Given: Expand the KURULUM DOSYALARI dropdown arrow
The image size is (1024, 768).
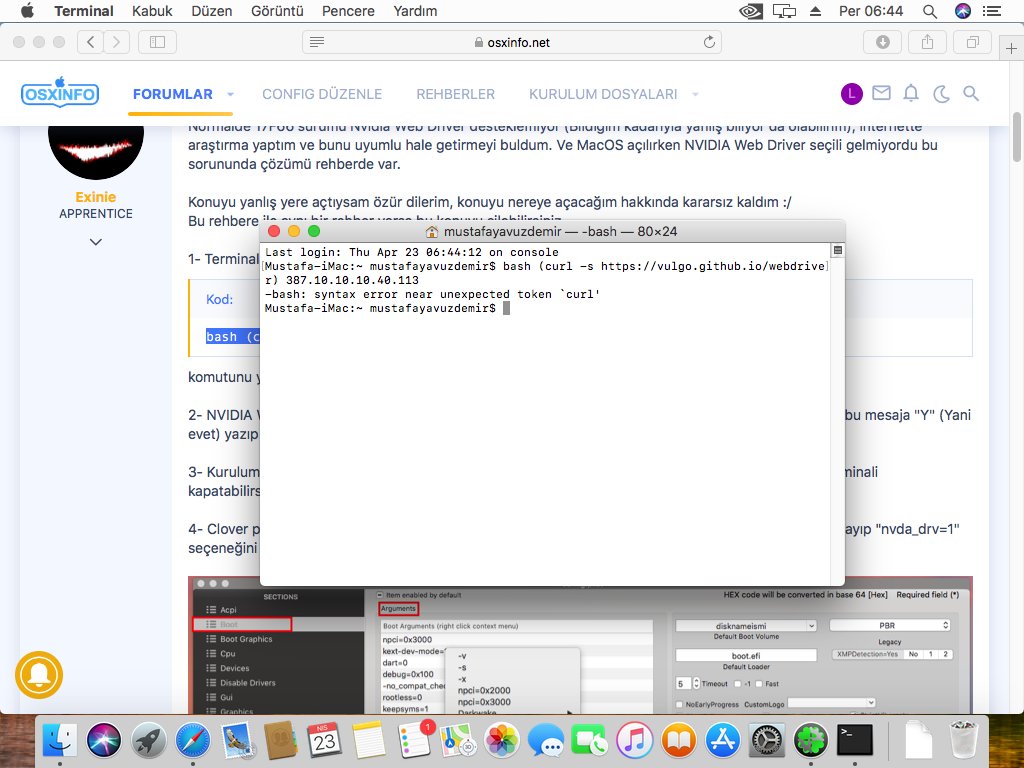Looking at the screenshot, I should [x=695, y=95].
